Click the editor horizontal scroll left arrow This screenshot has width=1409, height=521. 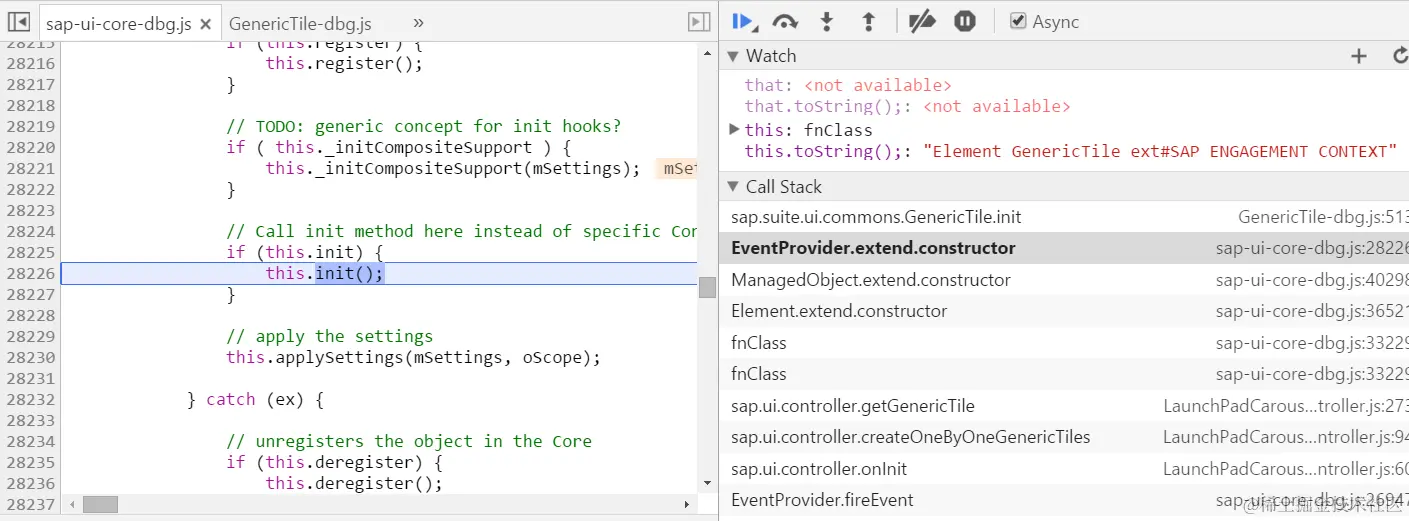pyautogui.click(x=72, y=505)
